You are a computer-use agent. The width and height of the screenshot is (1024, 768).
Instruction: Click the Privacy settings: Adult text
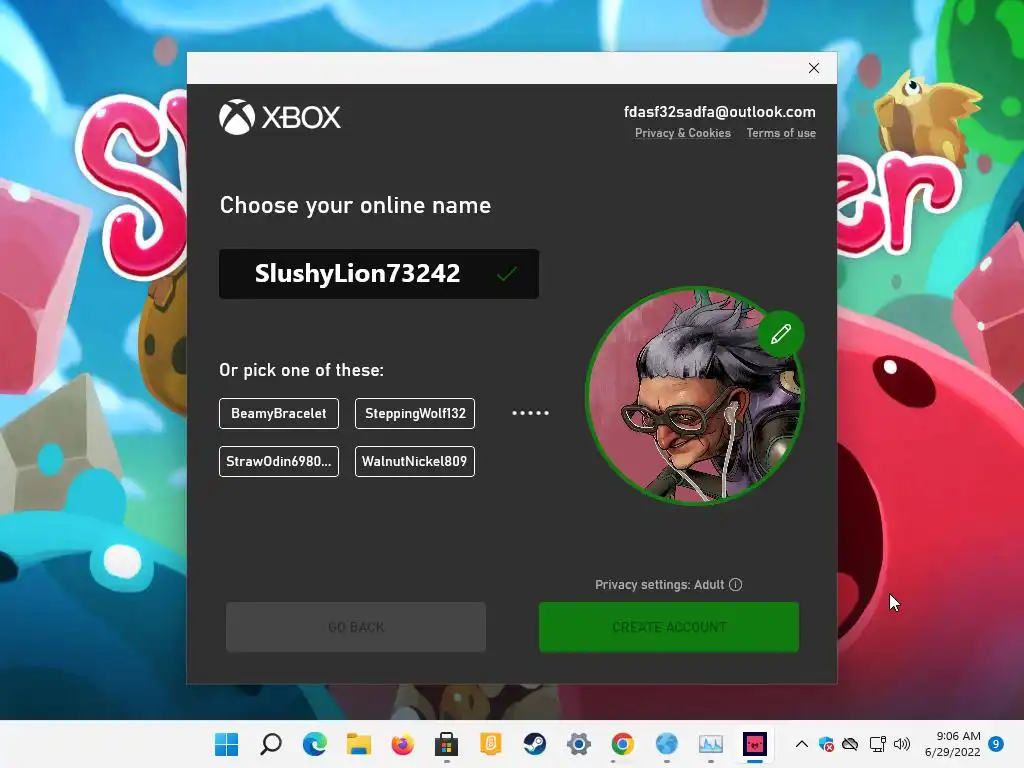660,584
